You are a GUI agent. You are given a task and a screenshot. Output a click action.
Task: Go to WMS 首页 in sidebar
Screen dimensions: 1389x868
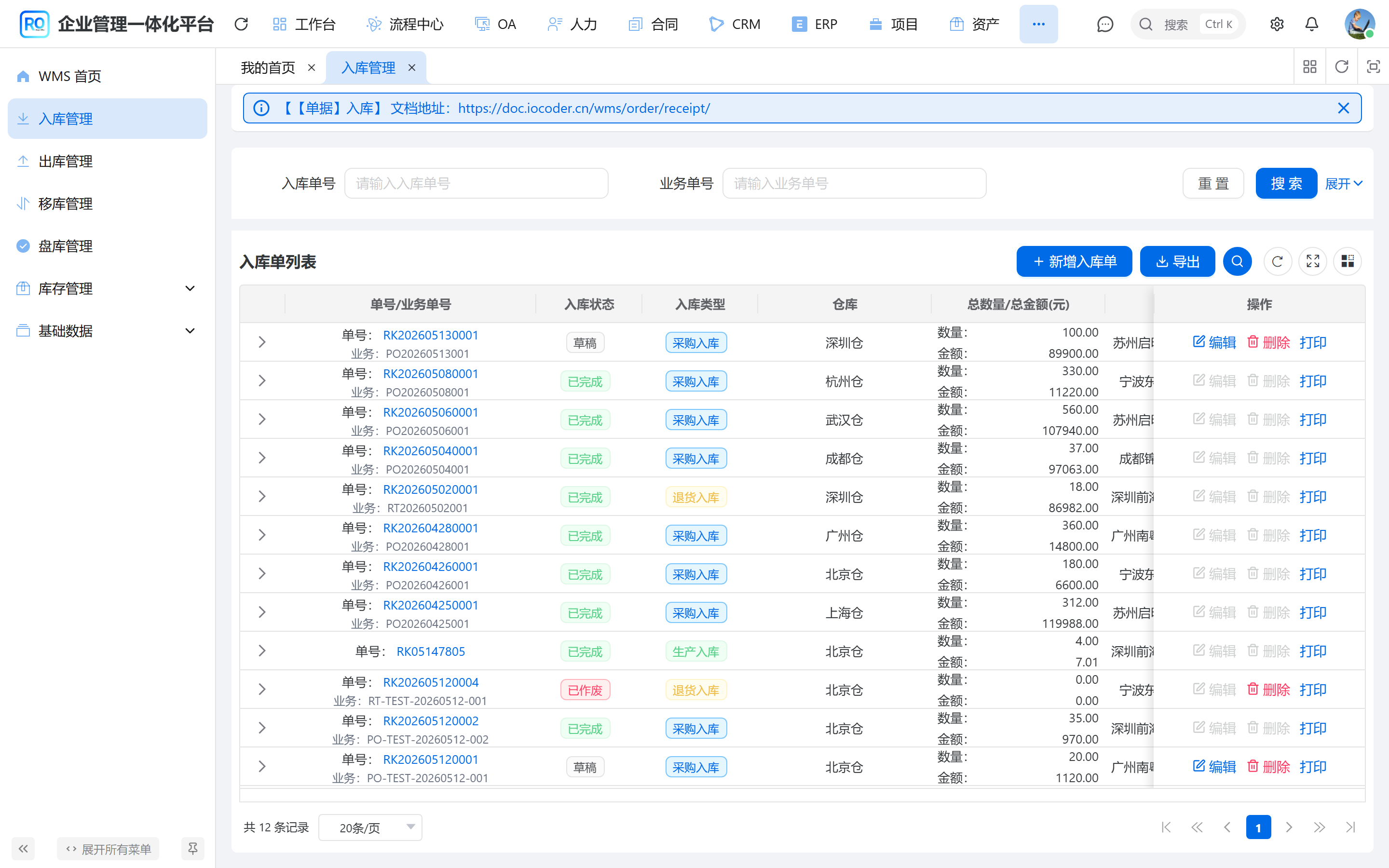pos(108,76)
